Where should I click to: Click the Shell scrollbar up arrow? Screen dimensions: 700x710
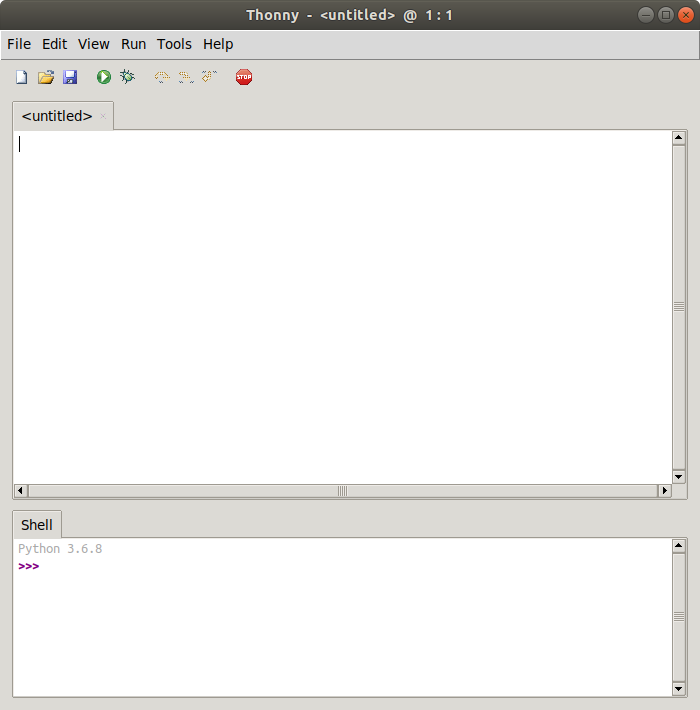click(x=678, y=546)
